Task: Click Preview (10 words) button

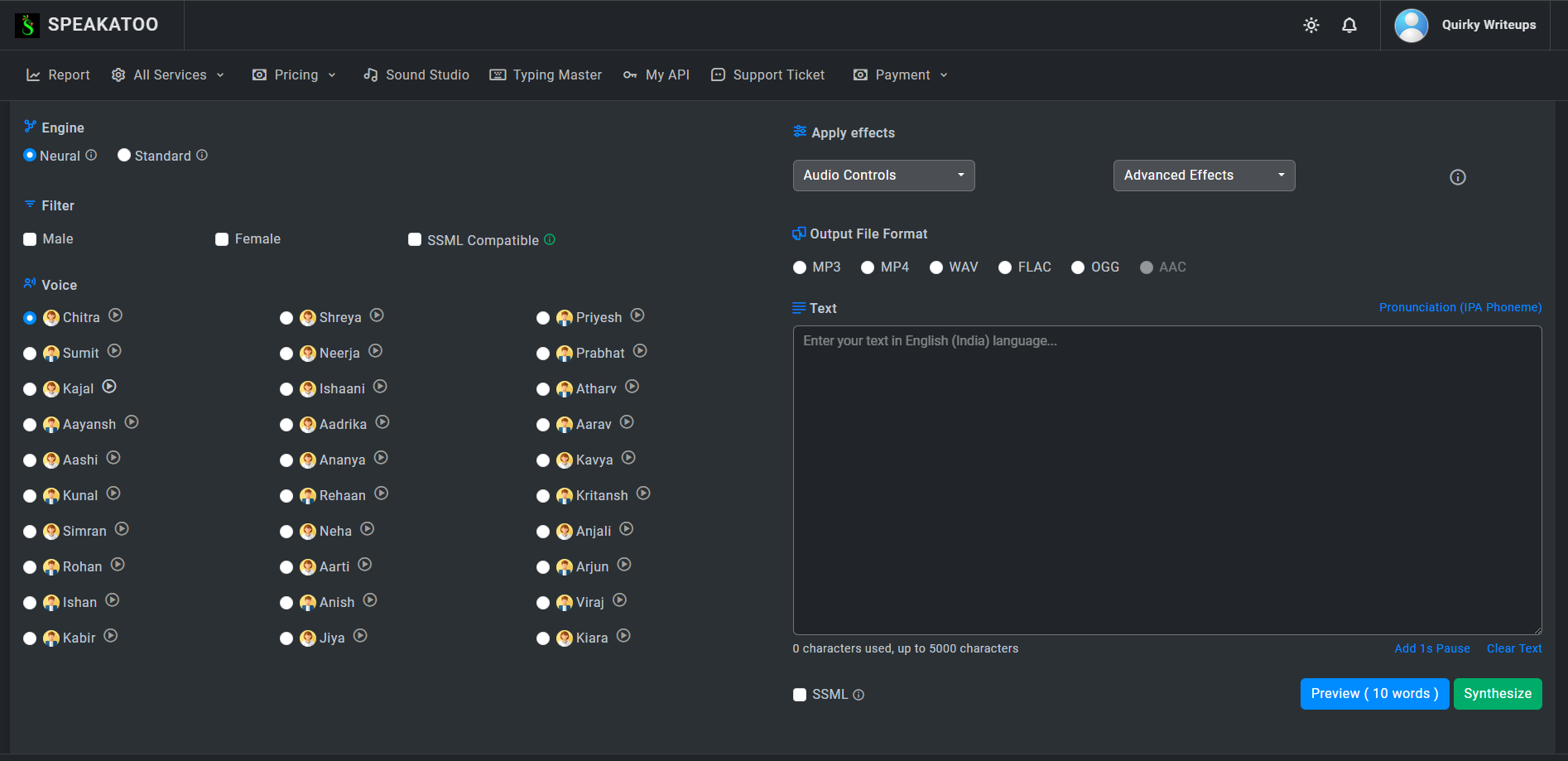Action: click(1374, 694)
